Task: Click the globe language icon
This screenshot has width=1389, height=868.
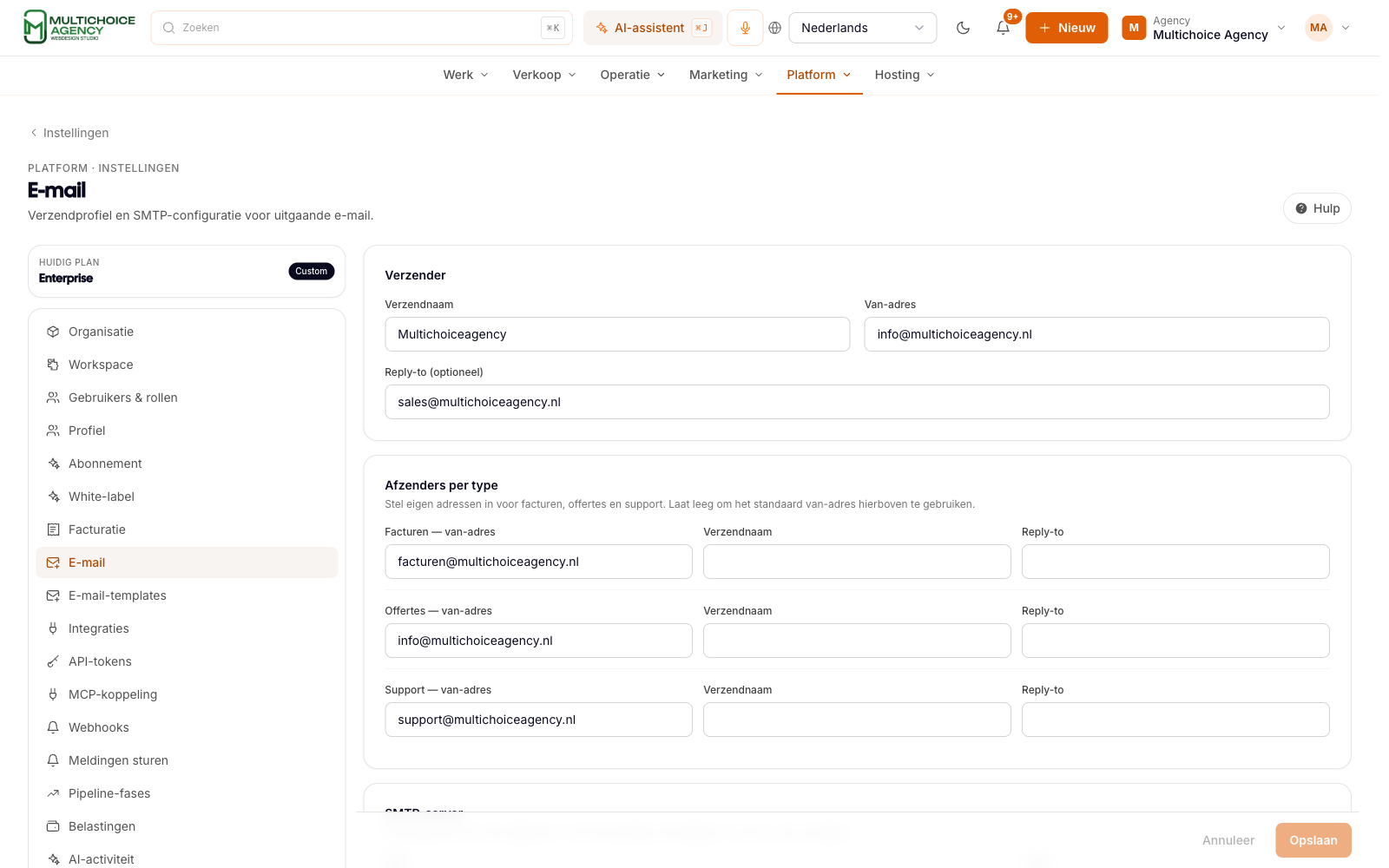Action: (775, 28)
